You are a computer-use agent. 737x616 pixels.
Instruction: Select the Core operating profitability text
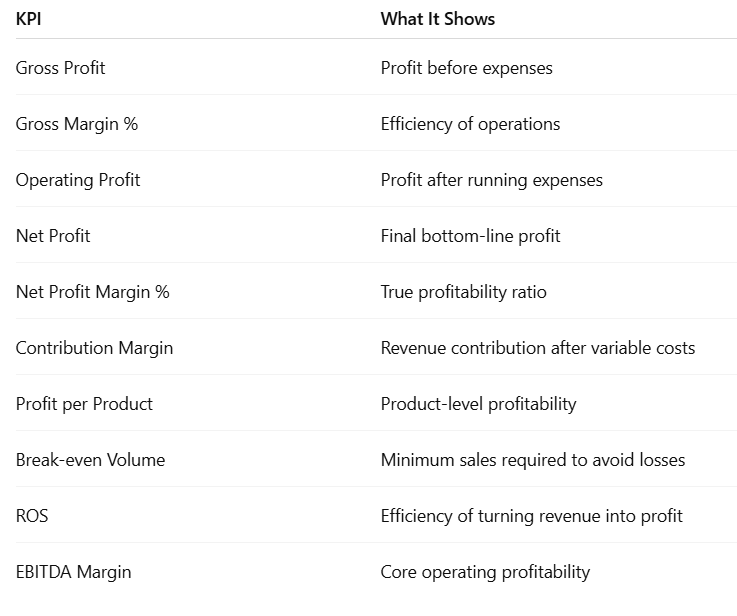(x=485, y=572)
